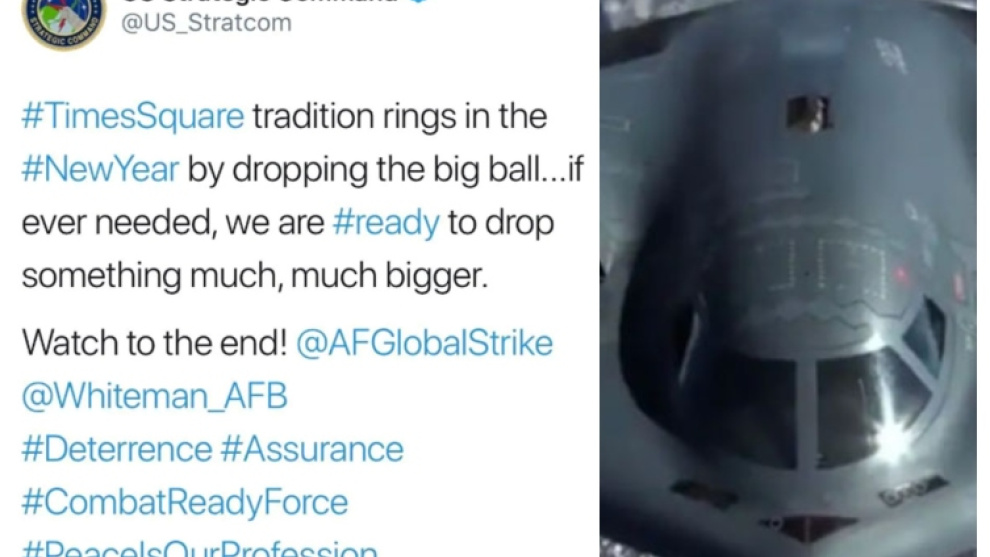Viewport: 990px width, 557px height.
Task: Select the #ready hashtag
Action: [x=386, y=223]
